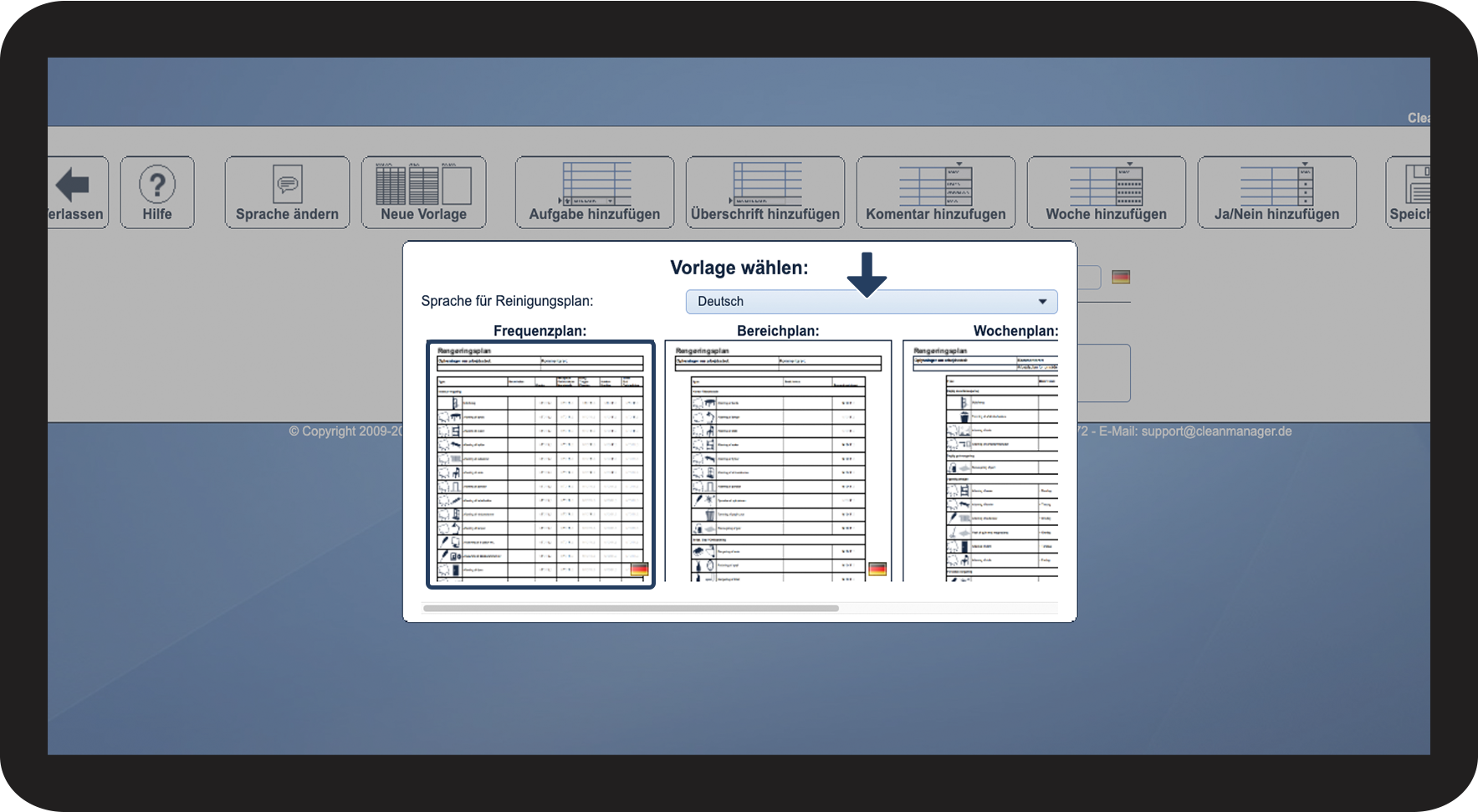Select the Bereichplan template thumbnail
Image resolution: width=1478 pixels, height=812 pixels.
pos(778,461)
